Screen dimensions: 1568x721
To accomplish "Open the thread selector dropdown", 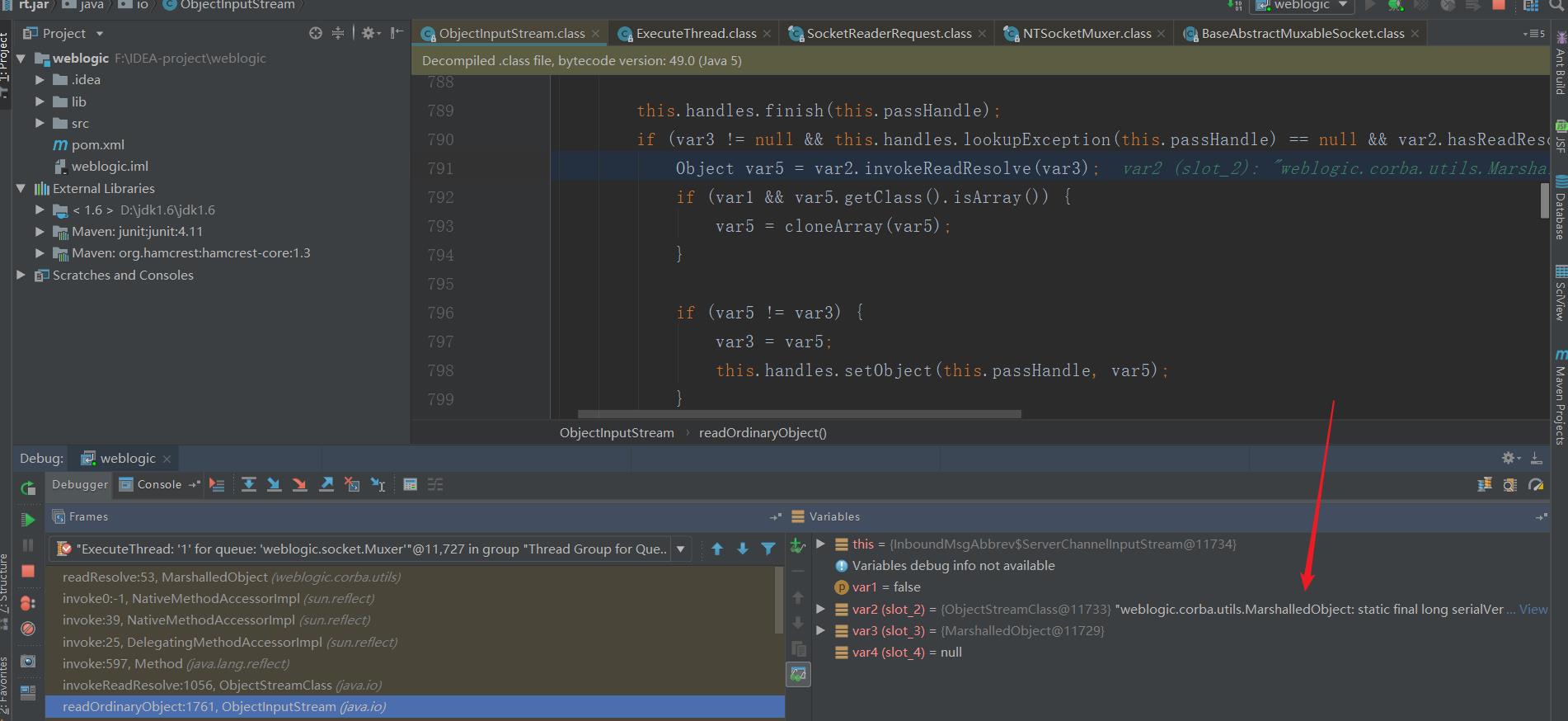I will click(681, 549).
